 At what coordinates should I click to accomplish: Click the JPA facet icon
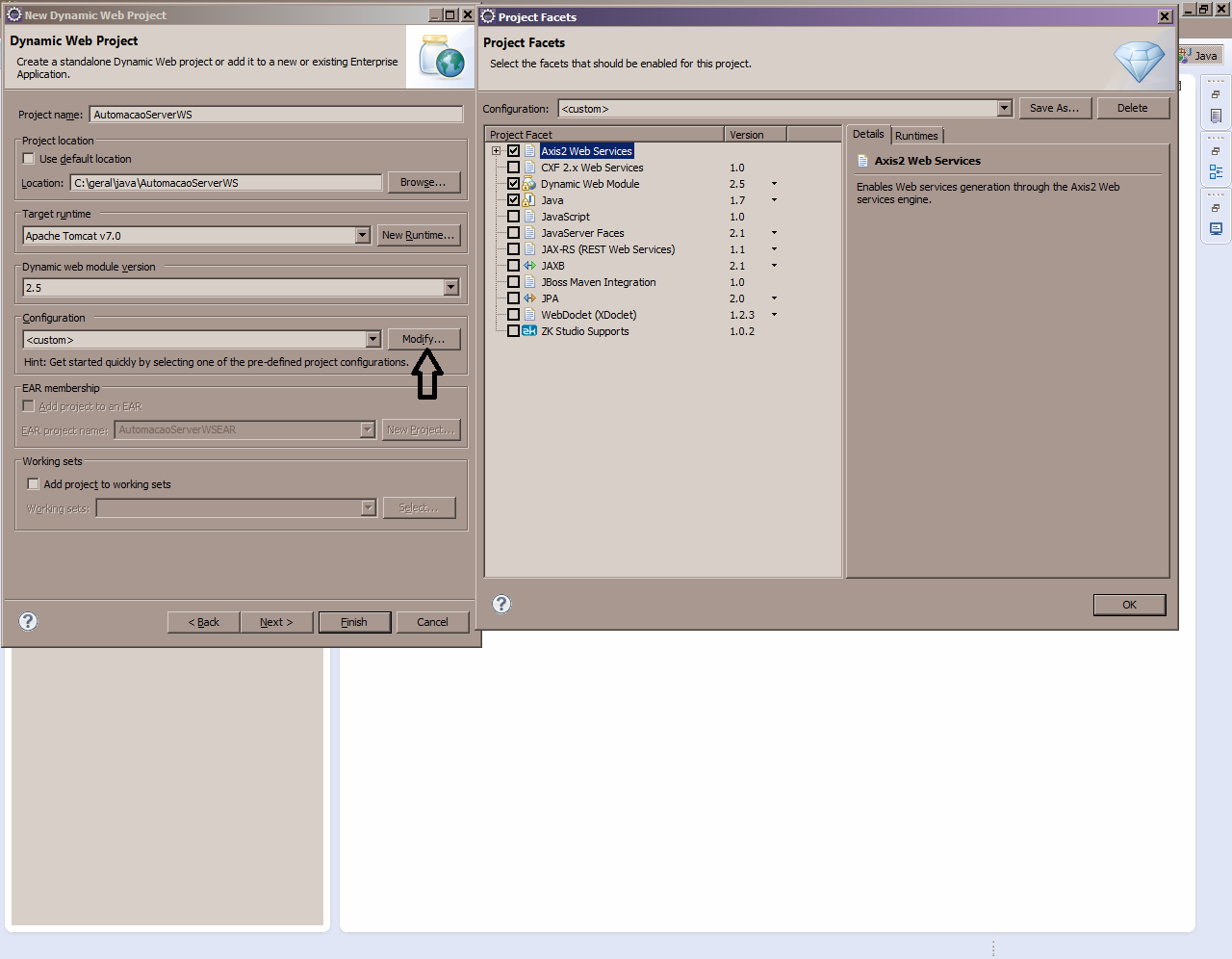[530, 298]
